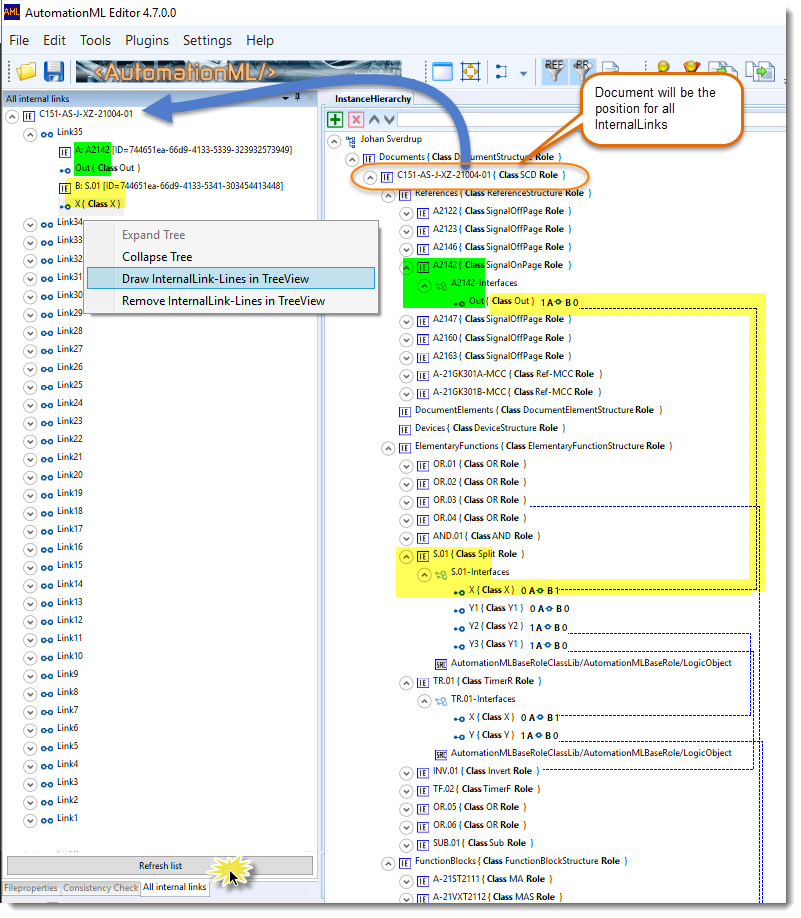Click the interfaces icon of S.01-Interfaces

click(441, 575)
